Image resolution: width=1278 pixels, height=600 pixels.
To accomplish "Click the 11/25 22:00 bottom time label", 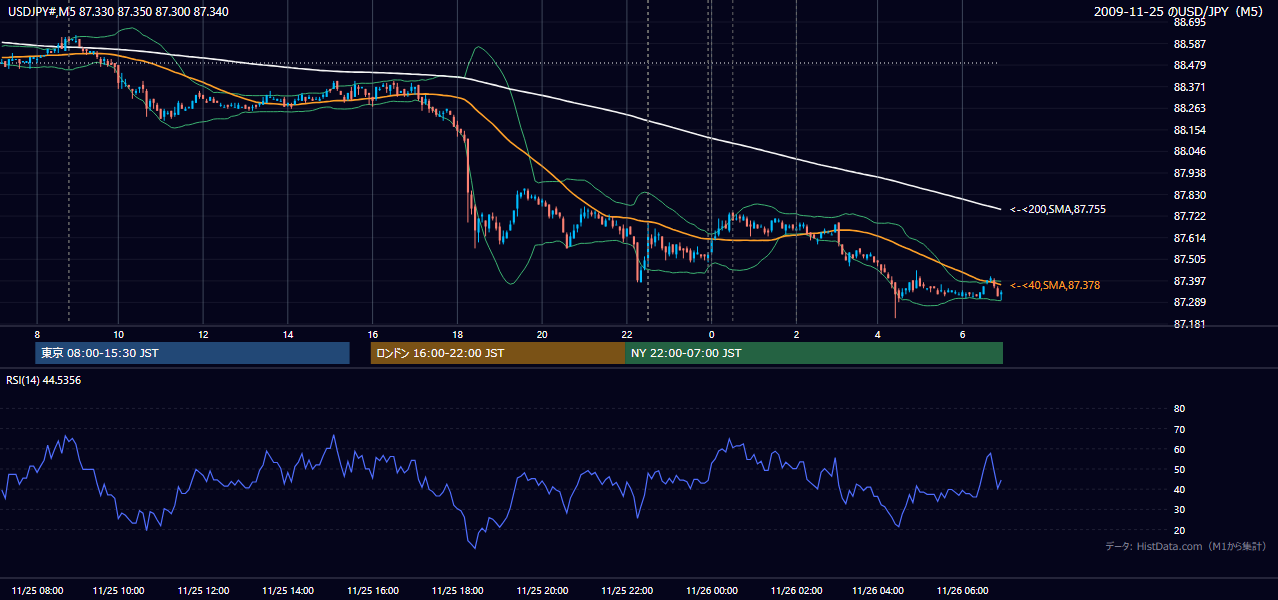I will tap(626, 590).
